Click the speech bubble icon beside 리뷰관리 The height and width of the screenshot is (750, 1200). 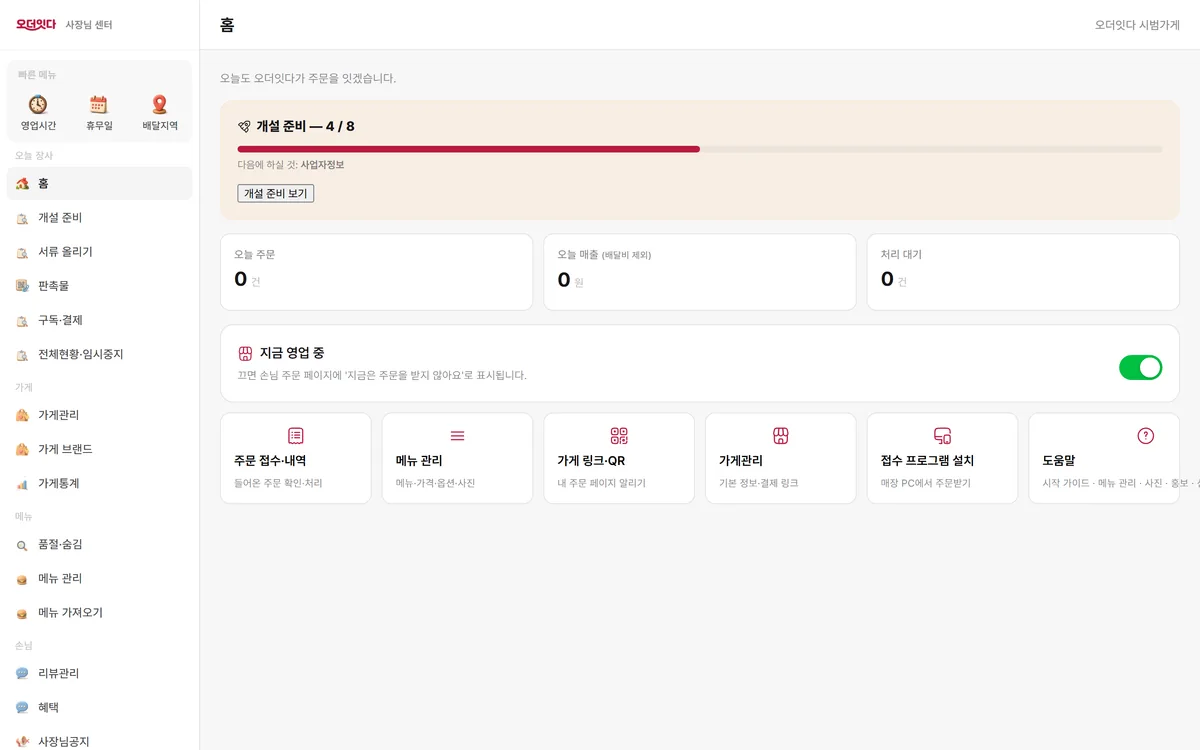point(22,674)
